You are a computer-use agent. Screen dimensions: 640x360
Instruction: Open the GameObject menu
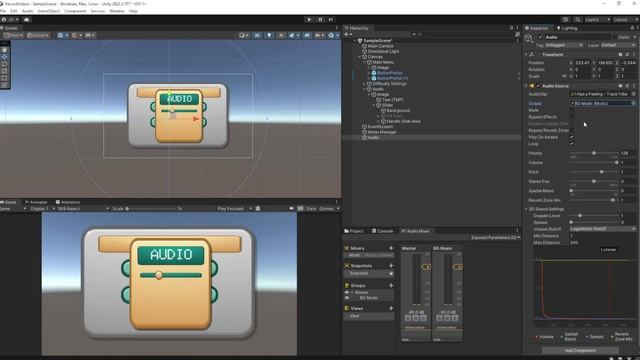tap(49, 11)
